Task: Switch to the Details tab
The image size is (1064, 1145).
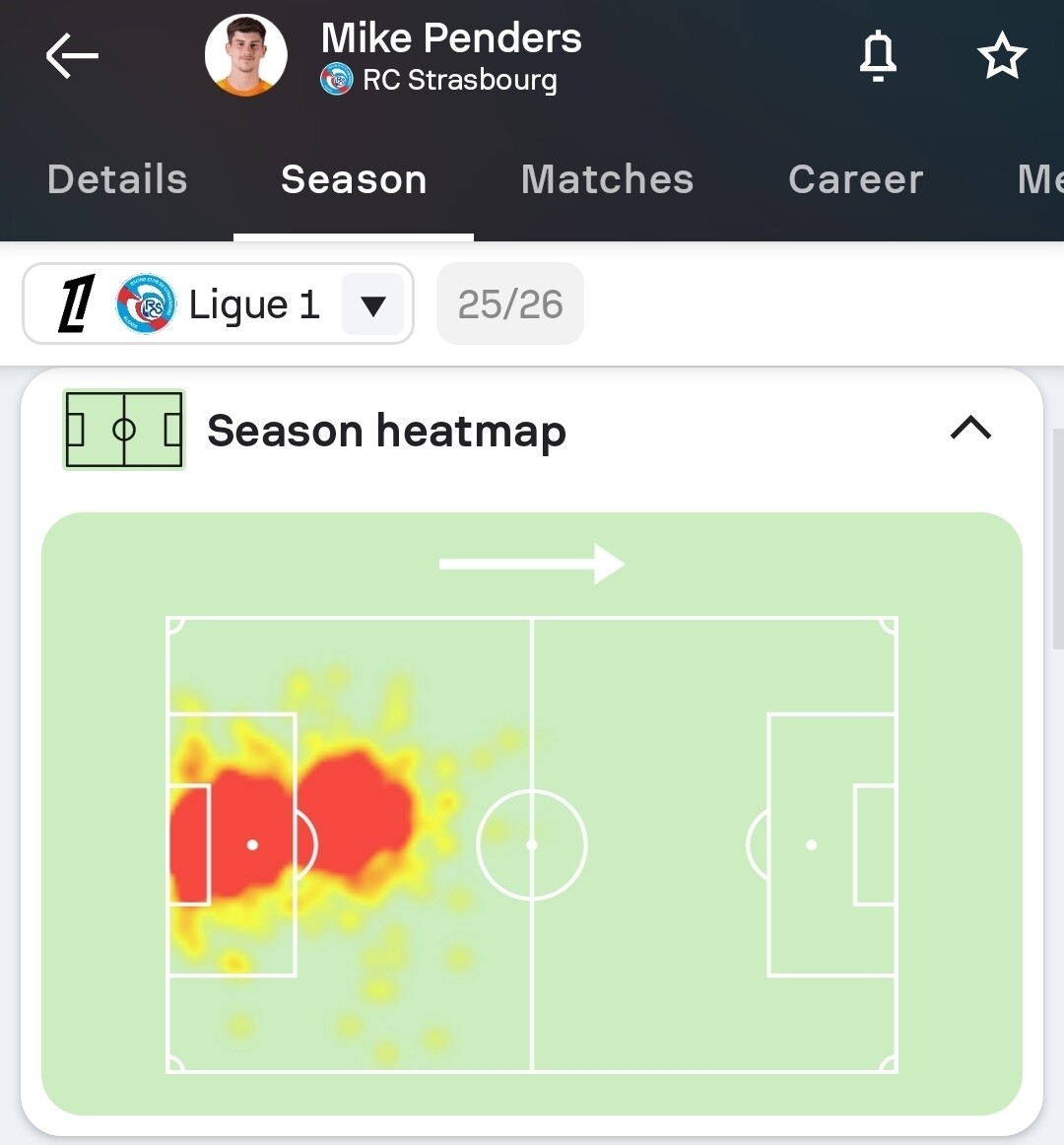Action: [117, 179]
